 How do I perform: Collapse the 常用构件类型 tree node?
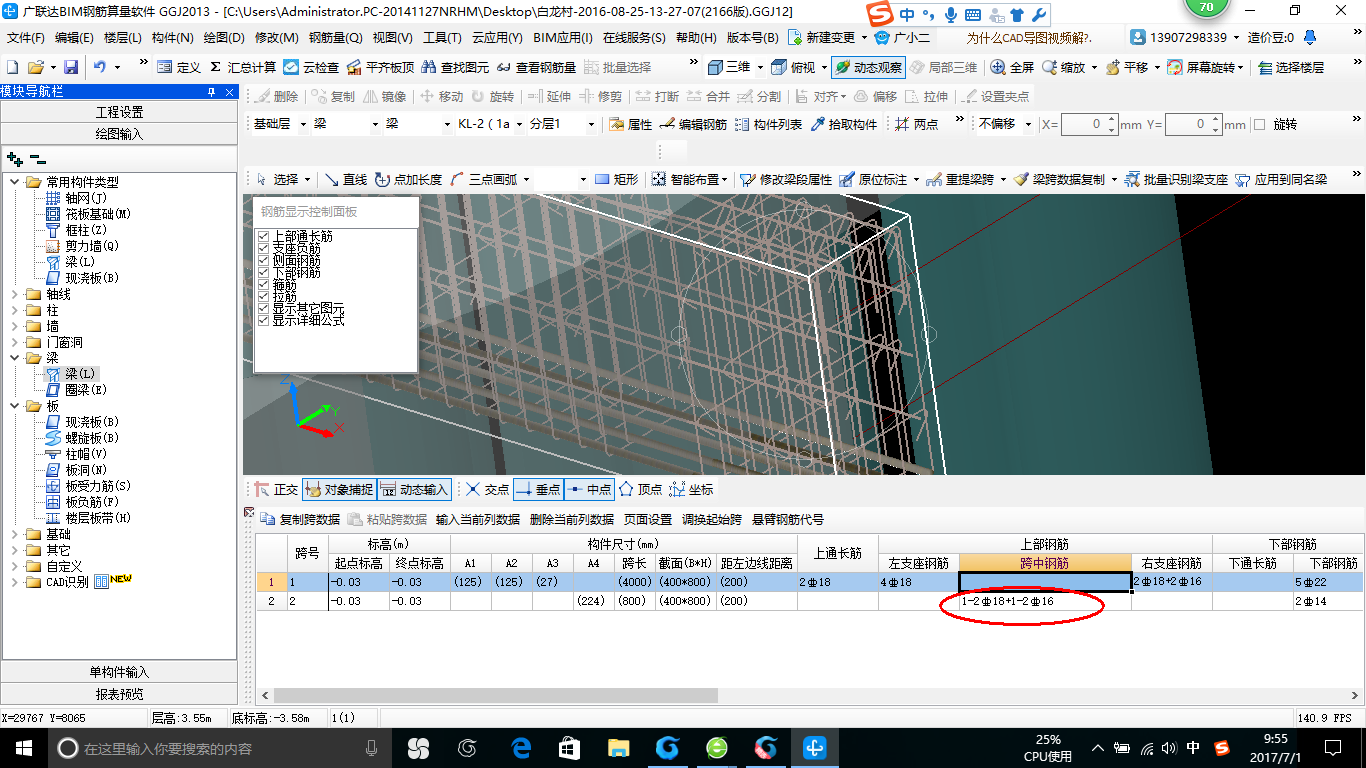coord(15,182)
